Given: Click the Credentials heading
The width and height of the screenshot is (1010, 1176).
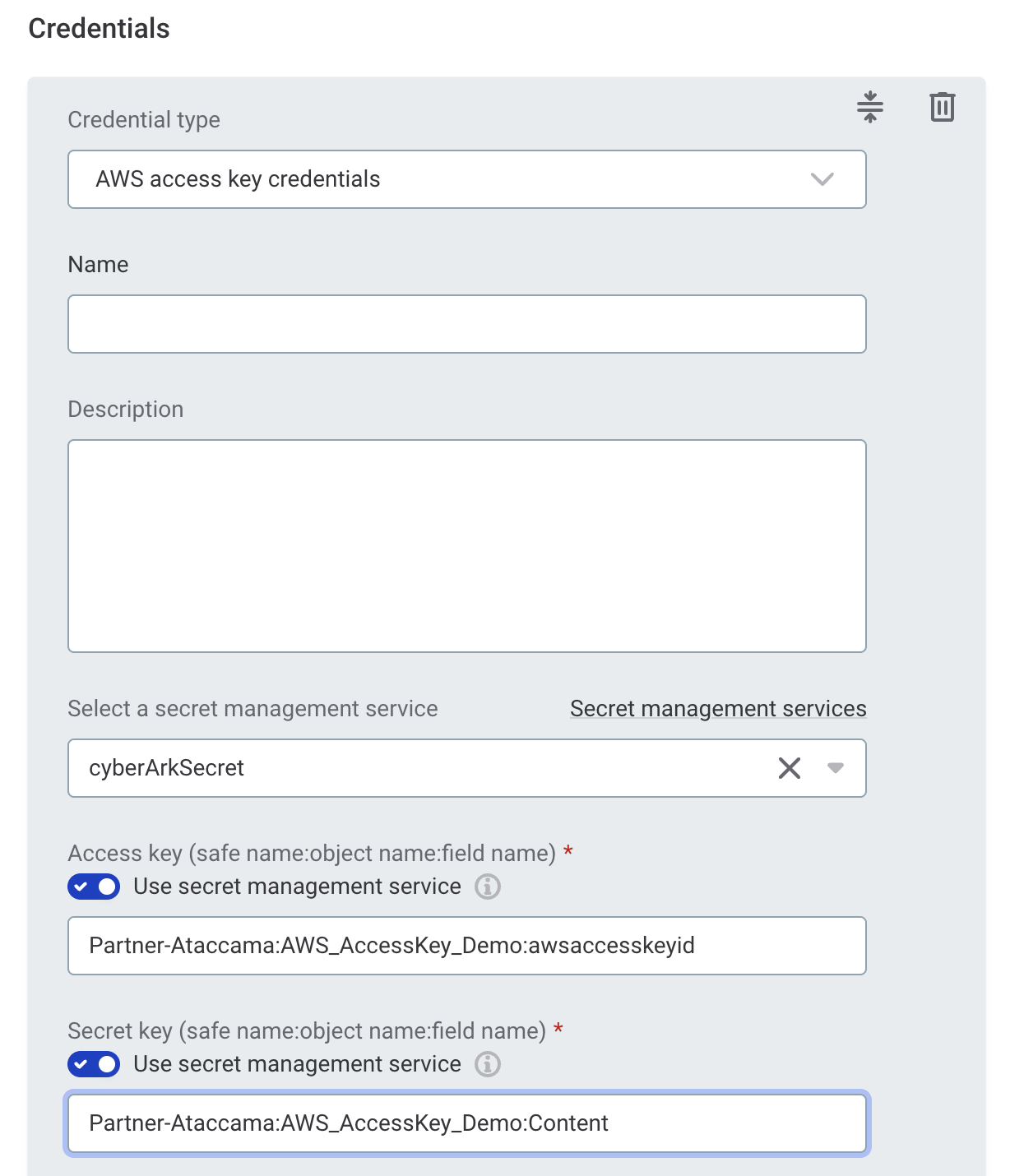Looking at the screenshot, I should [98, 28].
